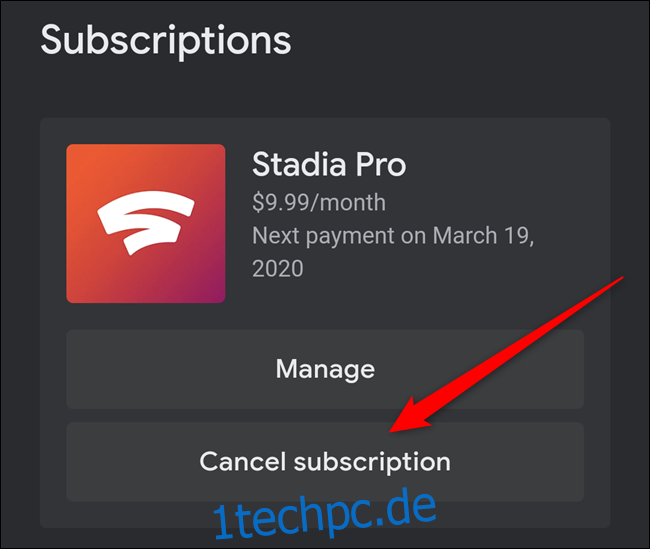Click the tail of the red arrow
The image size is (650, 549).
[x=621, y=279]
